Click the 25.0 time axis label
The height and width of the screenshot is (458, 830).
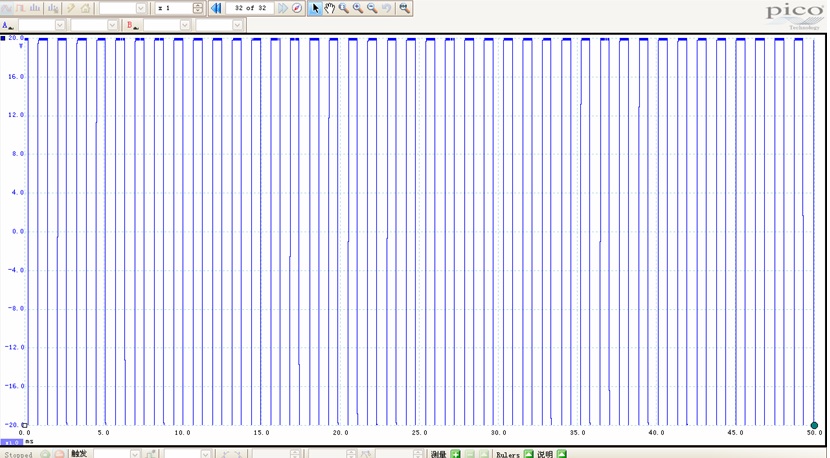(x=419, y=433)
